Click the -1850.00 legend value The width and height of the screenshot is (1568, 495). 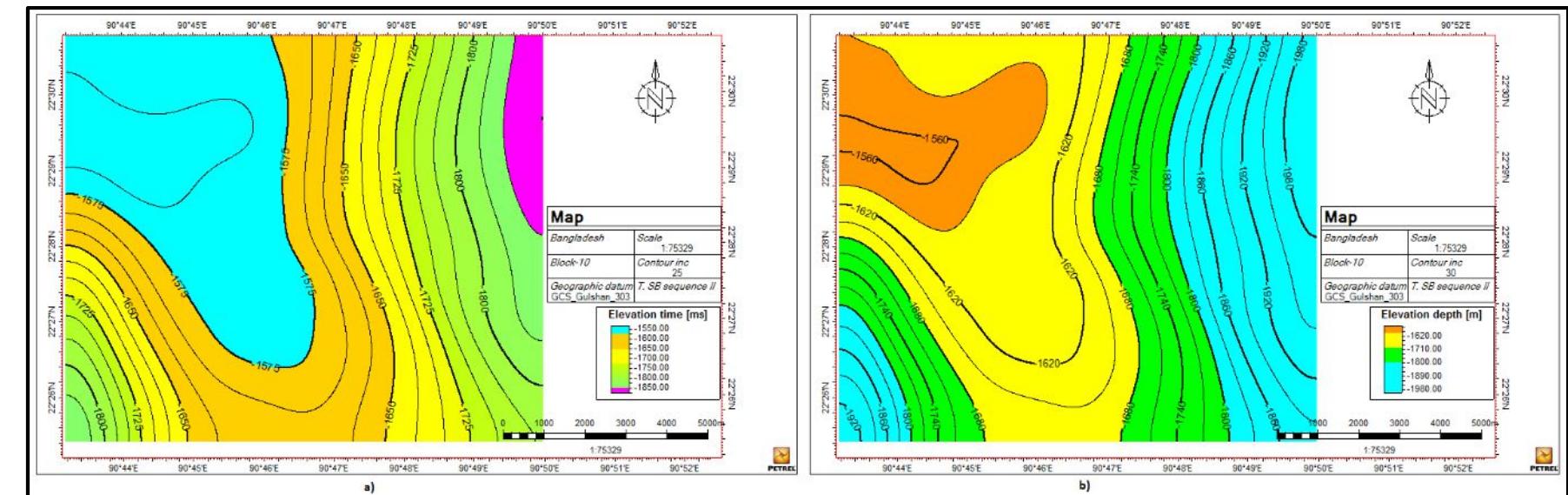(x=650, y=387)
